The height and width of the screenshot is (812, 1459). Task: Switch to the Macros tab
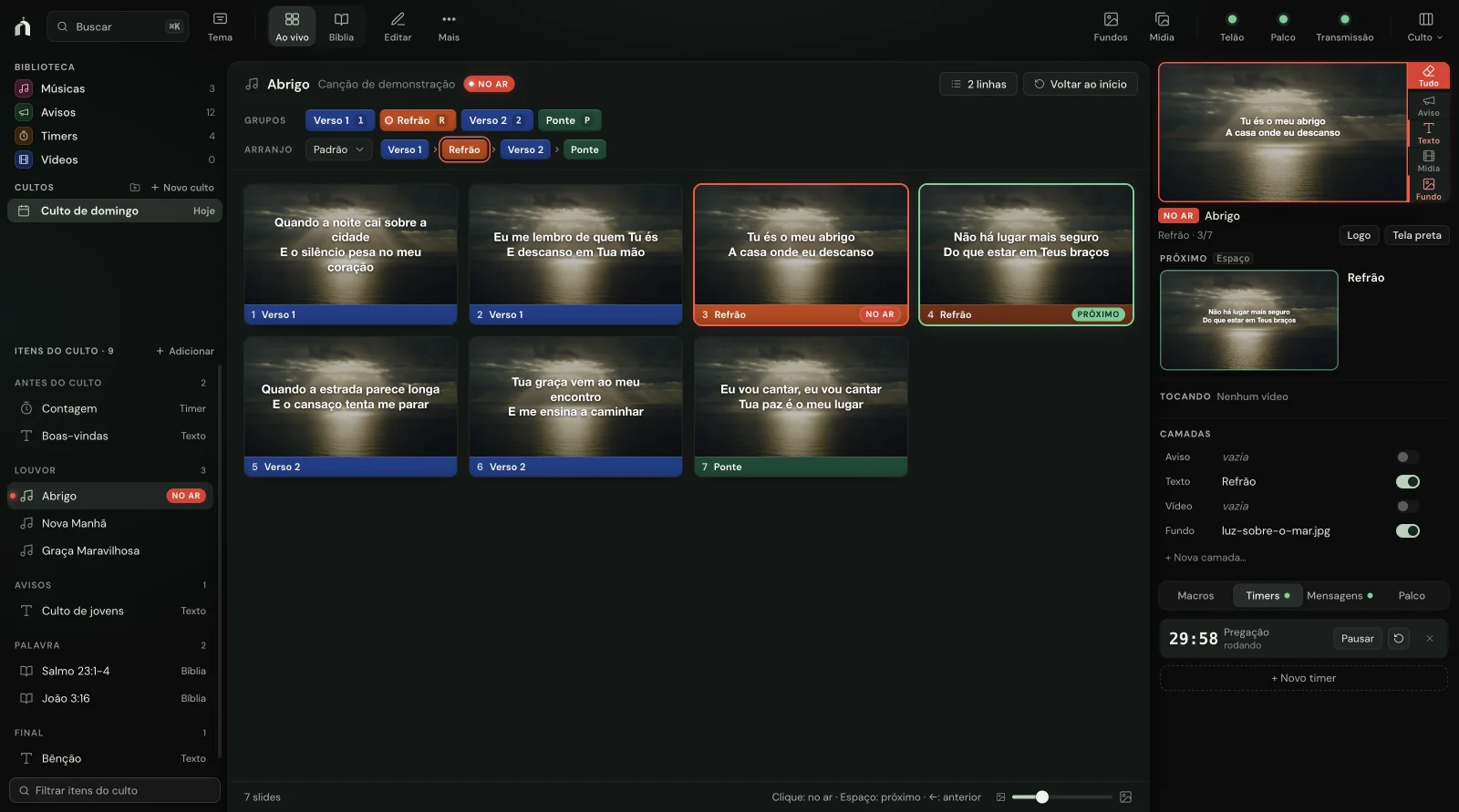(1195, 595)
